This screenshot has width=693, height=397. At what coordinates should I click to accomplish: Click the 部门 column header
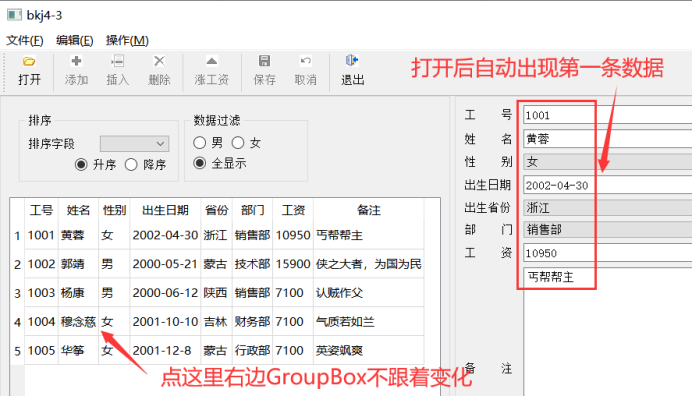[252, 210]
